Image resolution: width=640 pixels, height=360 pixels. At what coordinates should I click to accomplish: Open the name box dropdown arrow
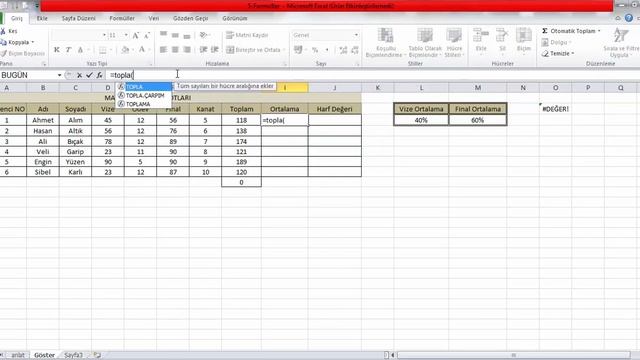pyautogui.click(x=60, y=75)
